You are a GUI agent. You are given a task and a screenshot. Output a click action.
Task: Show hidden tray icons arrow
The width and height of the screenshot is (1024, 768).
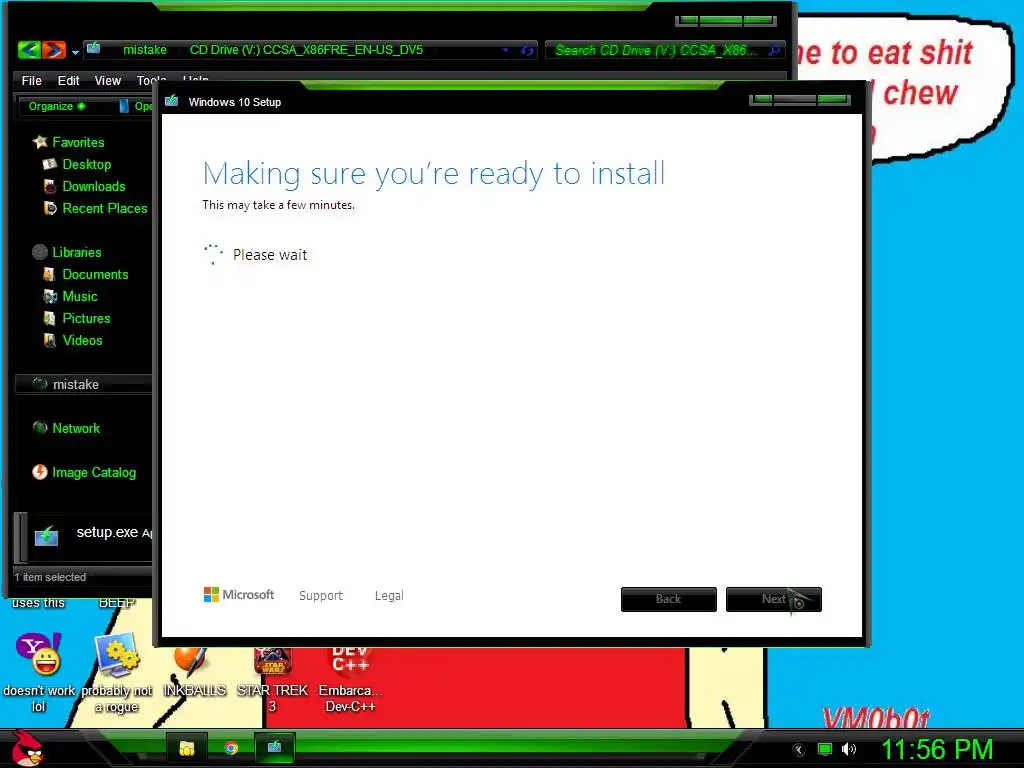point(799,750)
